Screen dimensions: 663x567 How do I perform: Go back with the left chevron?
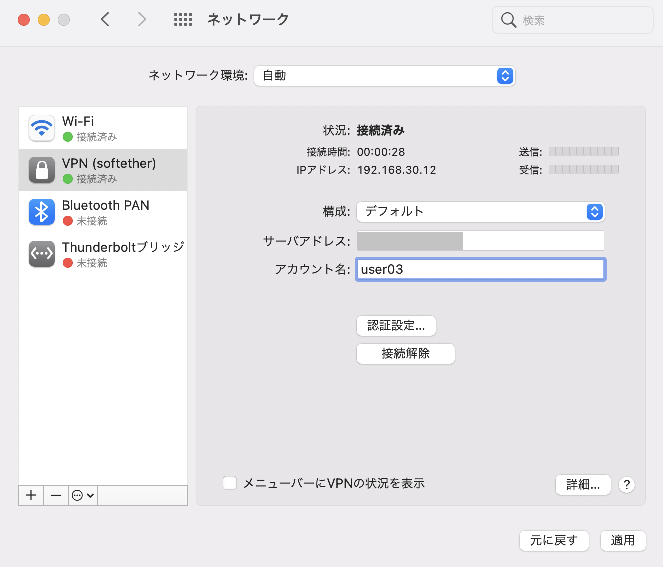[x=105, y=19]
